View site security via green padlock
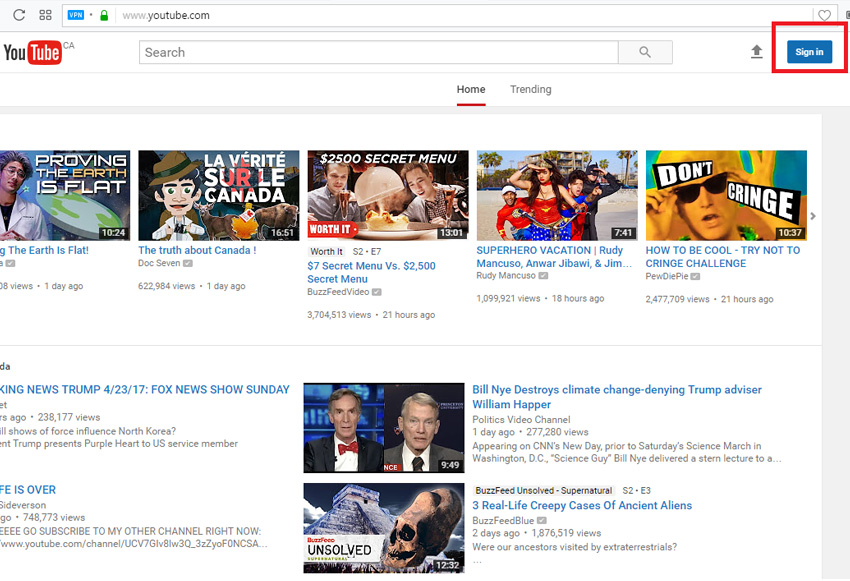 104,15
